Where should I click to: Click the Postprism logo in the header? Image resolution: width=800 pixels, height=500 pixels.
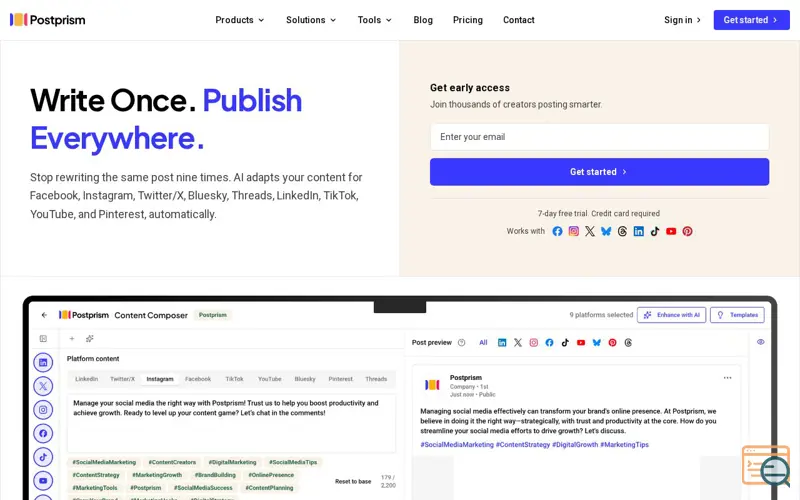click(47, 20)
